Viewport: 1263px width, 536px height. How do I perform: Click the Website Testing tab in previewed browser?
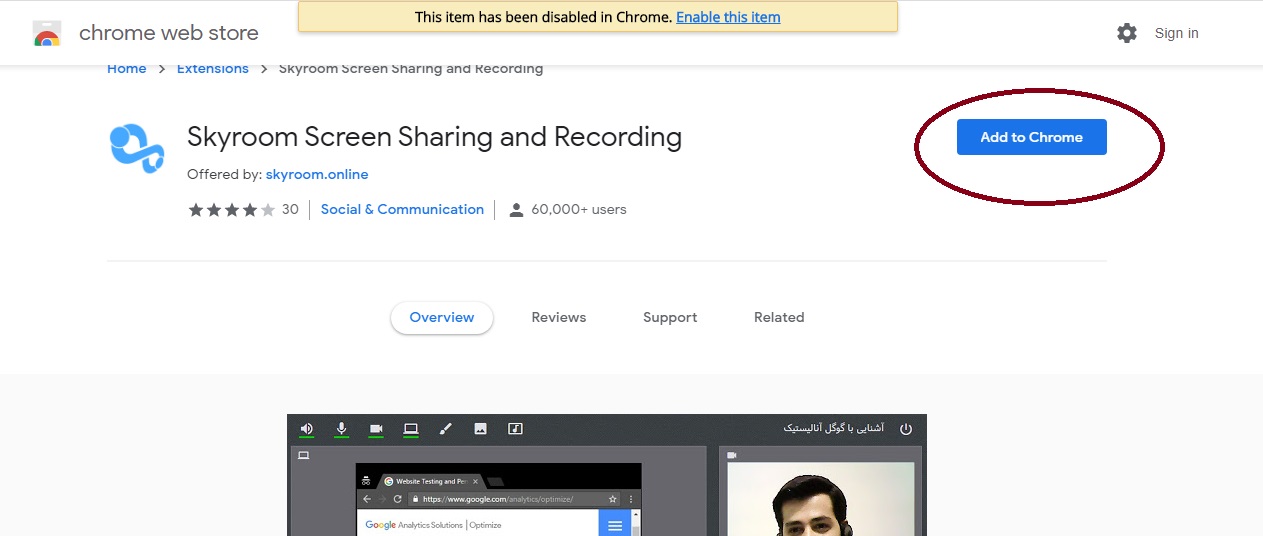(x=431, y=481)
